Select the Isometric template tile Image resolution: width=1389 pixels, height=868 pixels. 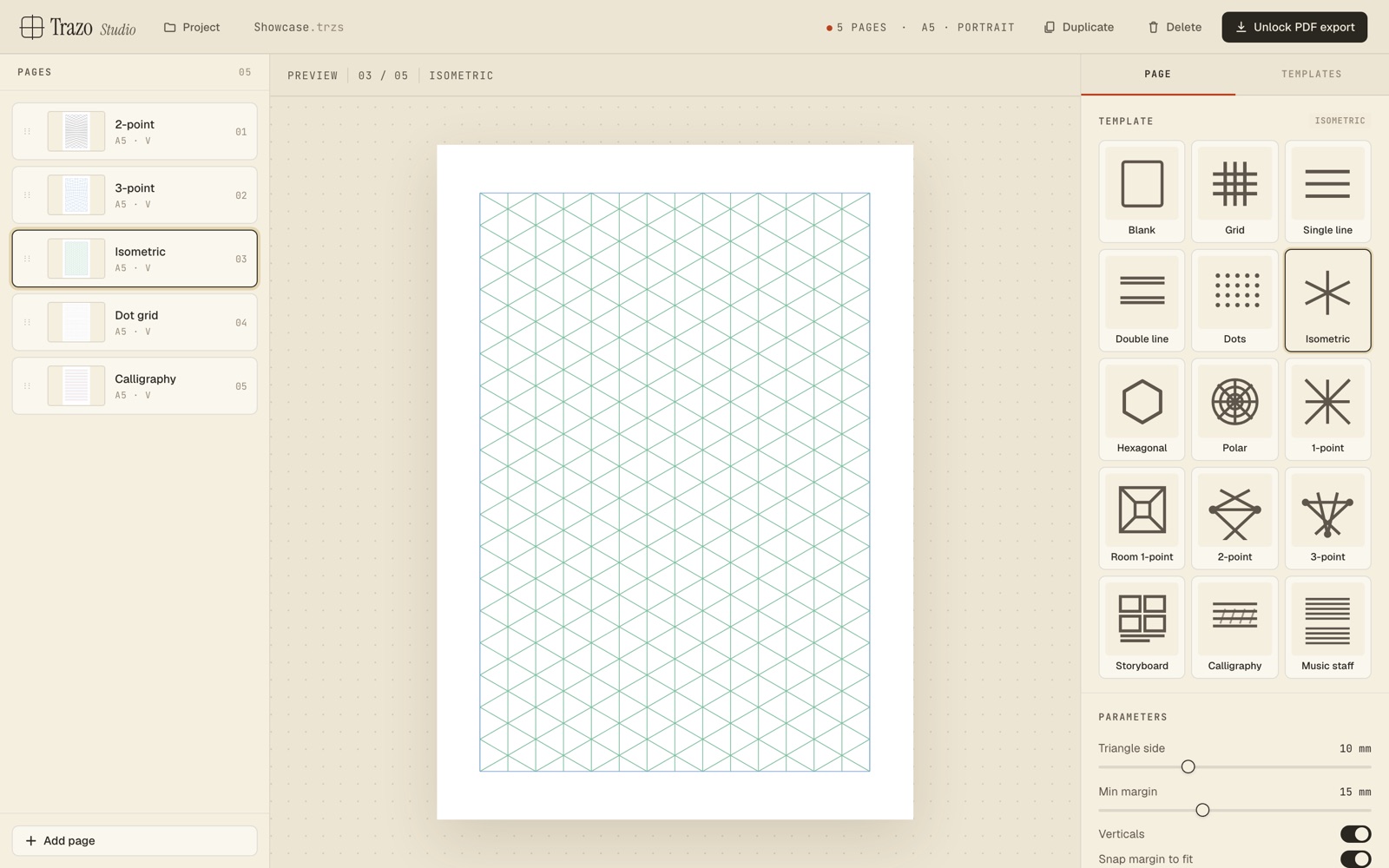coord(1327,300)
